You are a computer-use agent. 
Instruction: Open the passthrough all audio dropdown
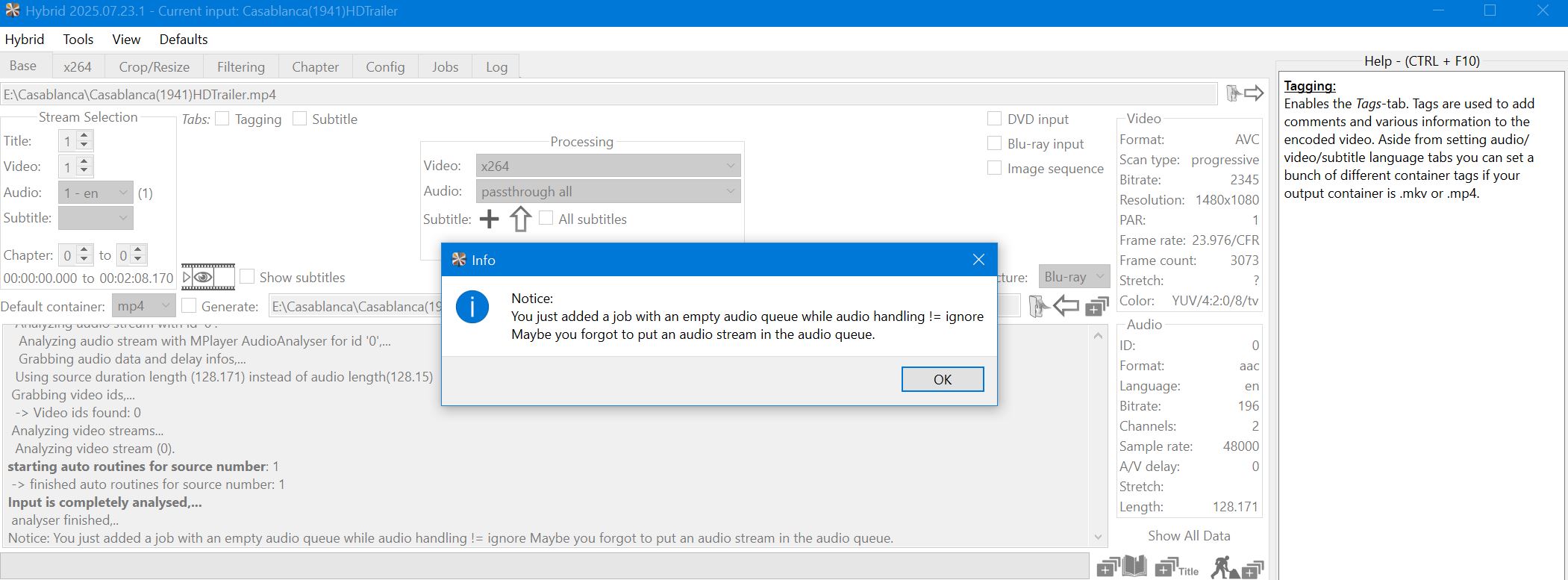pos(607,192)
